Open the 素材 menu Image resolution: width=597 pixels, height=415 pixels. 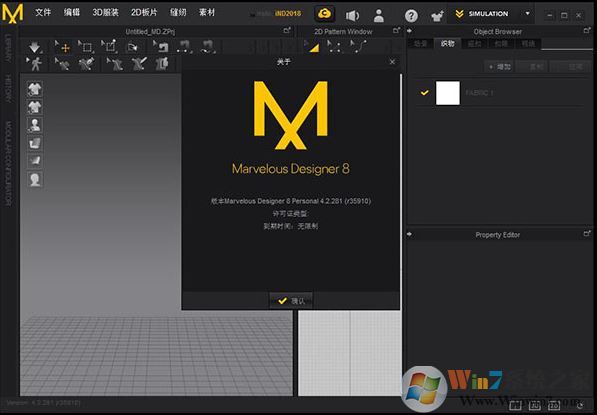(207, 13)
